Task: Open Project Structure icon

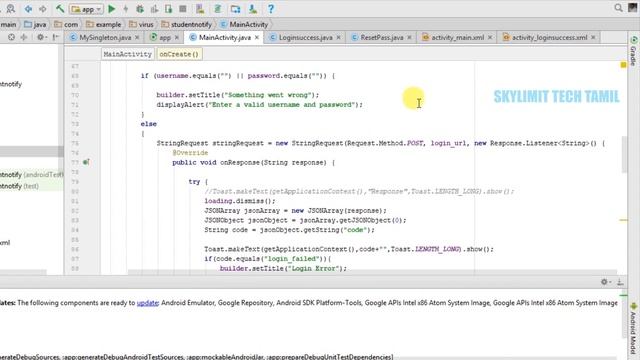Action: click(x=236, y=9)
